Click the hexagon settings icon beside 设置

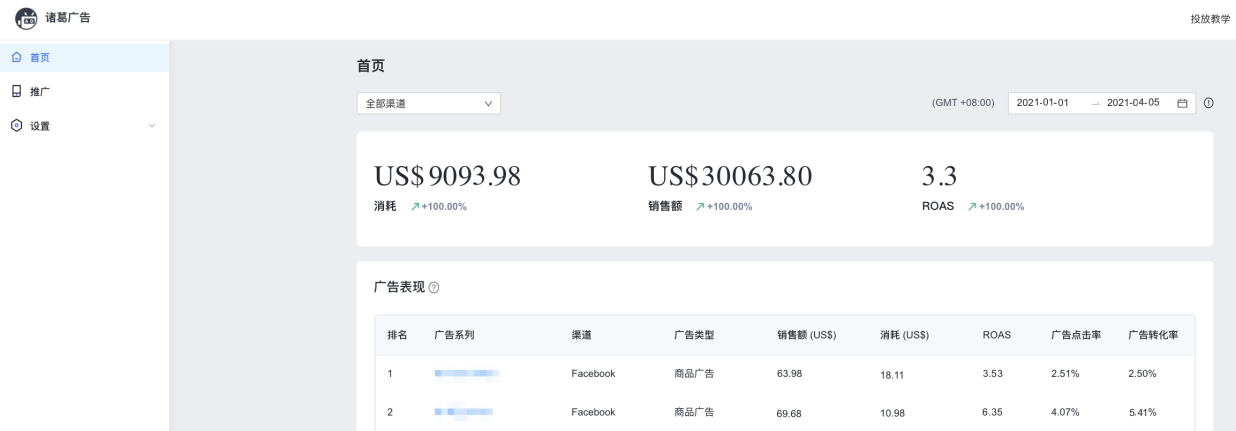click(x=15, y=126)
